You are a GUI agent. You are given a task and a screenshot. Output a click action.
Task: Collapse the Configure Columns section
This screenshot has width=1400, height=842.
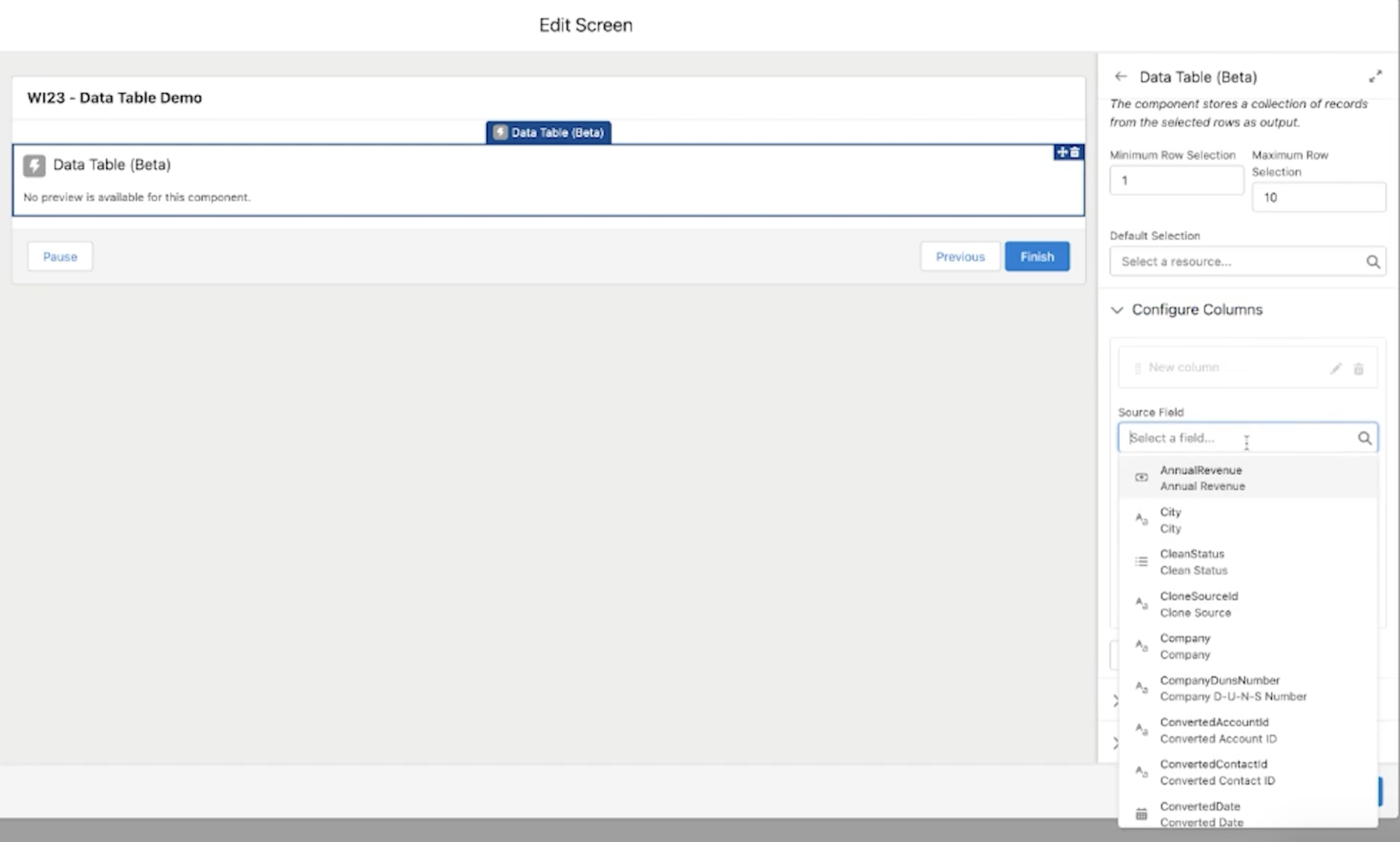1117,310
